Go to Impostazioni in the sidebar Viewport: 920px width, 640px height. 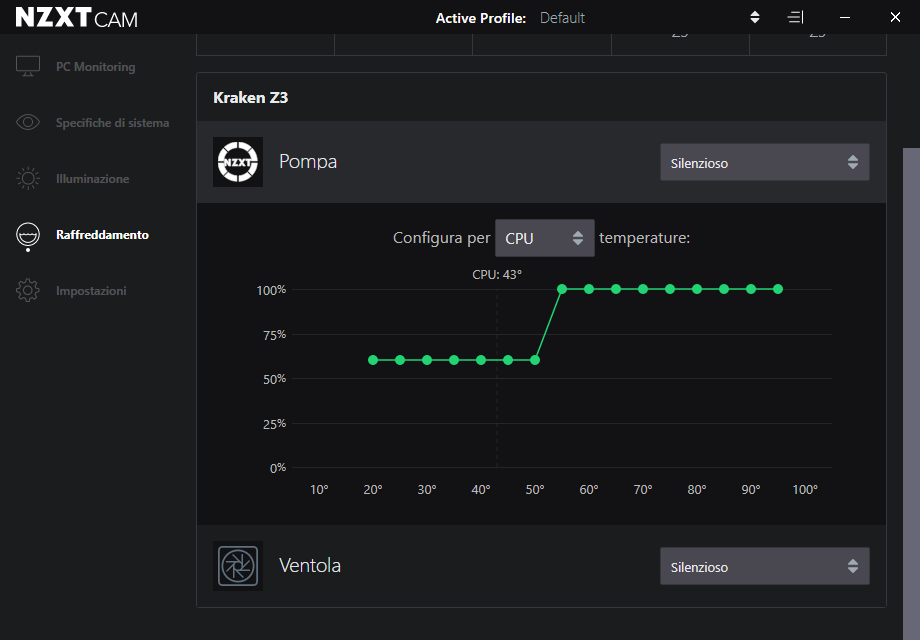point(91,291)
